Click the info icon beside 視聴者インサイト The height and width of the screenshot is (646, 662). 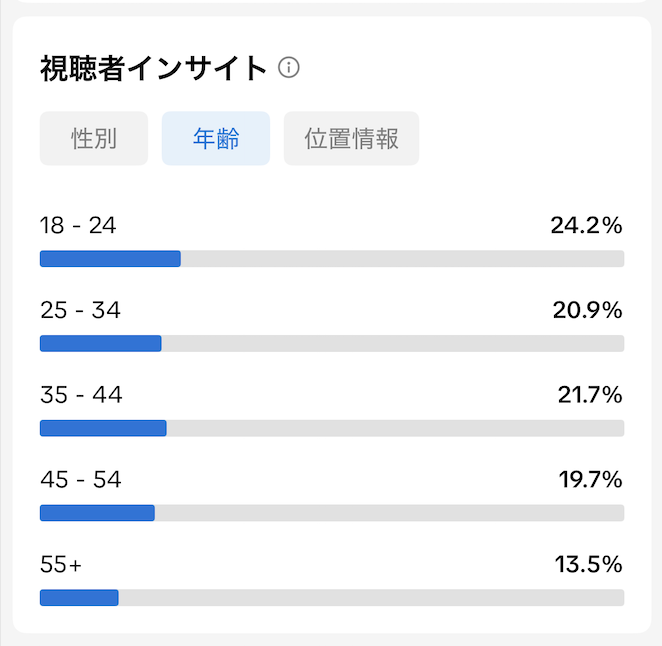pos(289,68)
